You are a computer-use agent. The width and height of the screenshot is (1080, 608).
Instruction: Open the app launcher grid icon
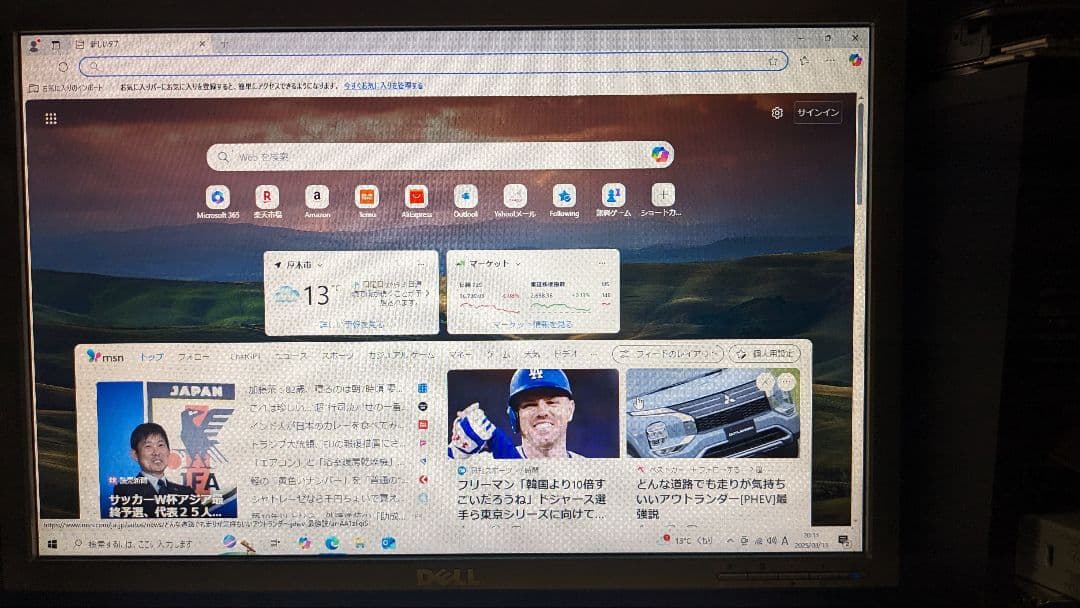click(50, 118)
